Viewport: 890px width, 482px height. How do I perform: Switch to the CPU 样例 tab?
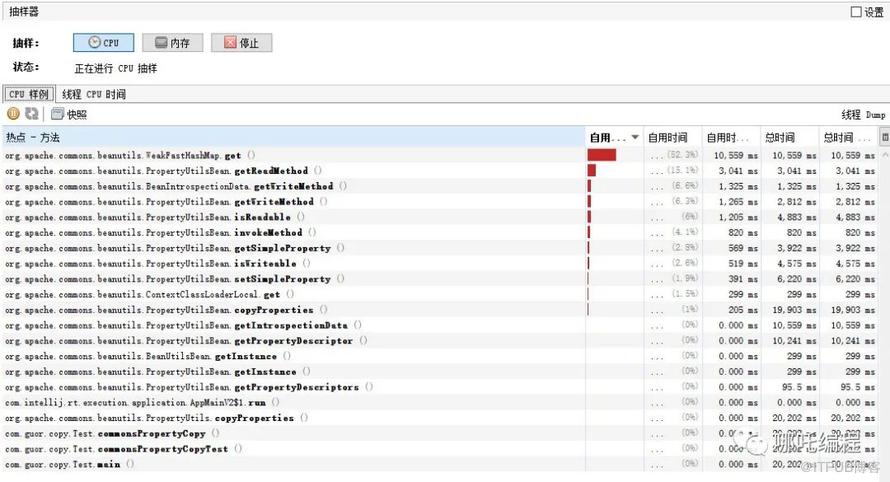click(x=29, y=94)
